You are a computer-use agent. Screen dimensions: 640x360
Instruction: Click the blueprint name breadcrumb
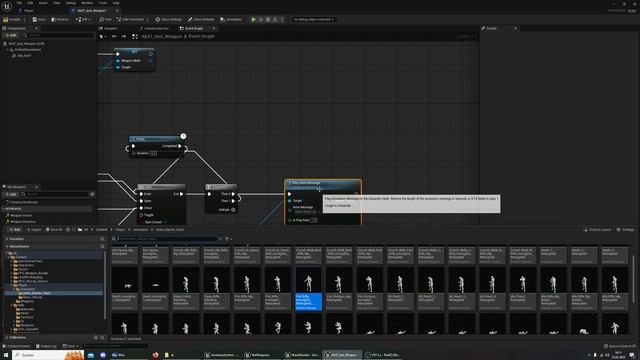coord(162,36)
